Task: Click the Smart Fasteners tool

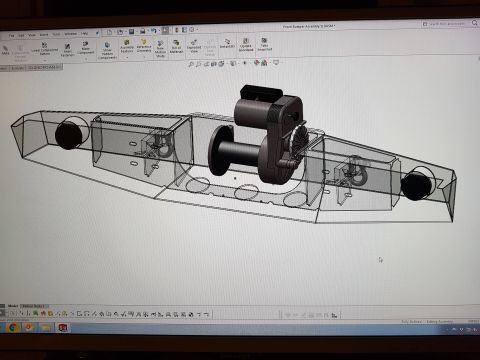Action: (68, 50)
